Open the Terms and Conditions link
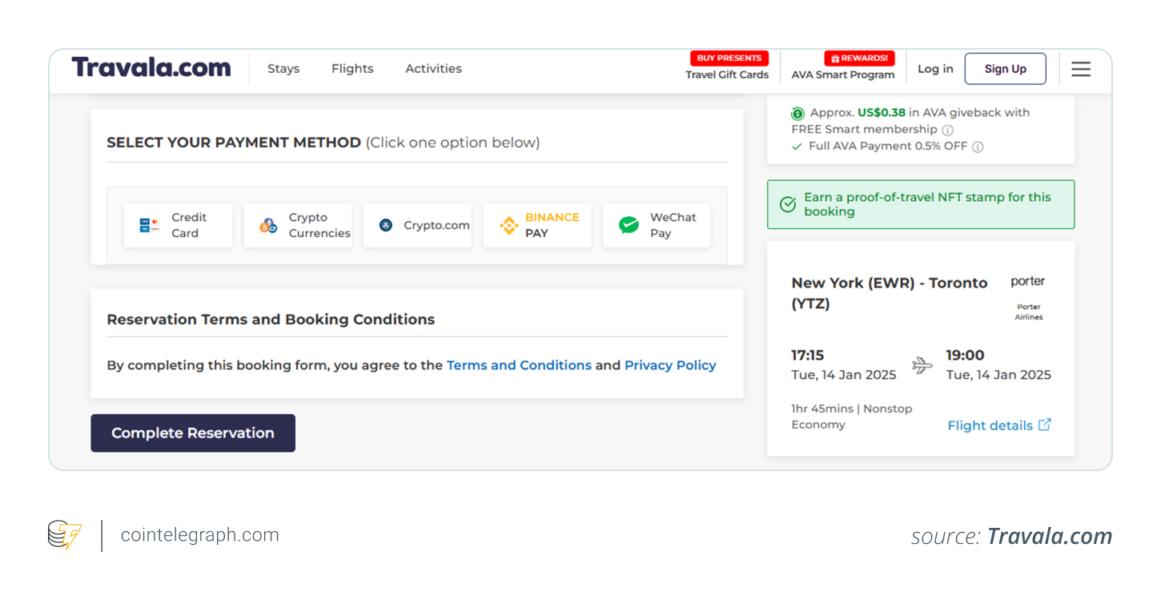This screenshot has width=1161, height=600. (x=519, y=365)
